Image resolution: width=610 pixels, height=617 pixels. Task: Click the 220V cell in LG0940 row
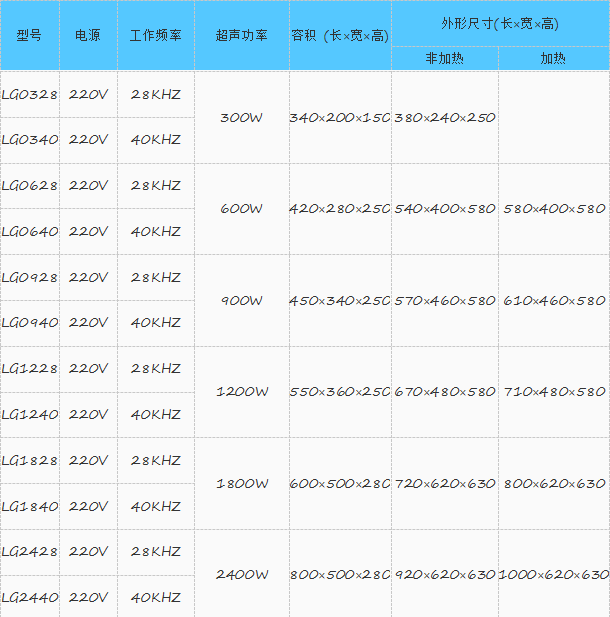coord(88,323)
